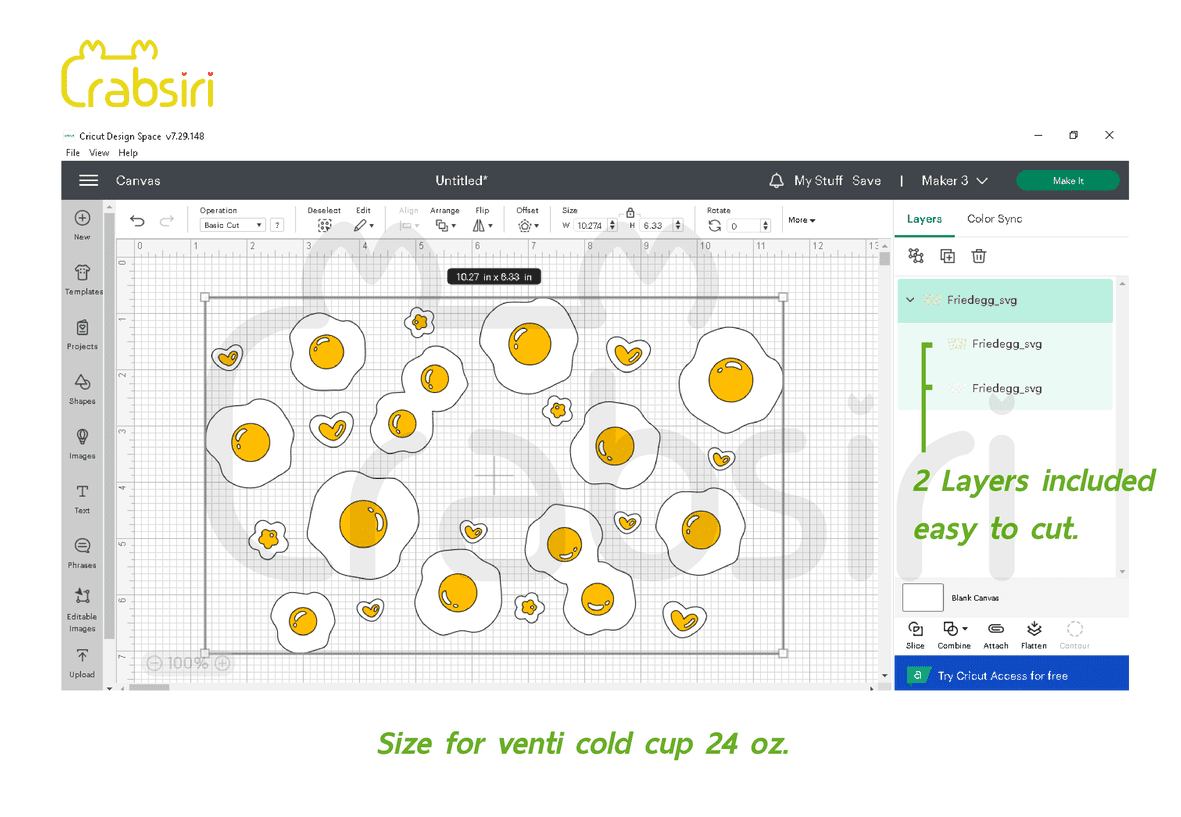Open the Templates panel
1181x817 pixels.
pos(82,277)
